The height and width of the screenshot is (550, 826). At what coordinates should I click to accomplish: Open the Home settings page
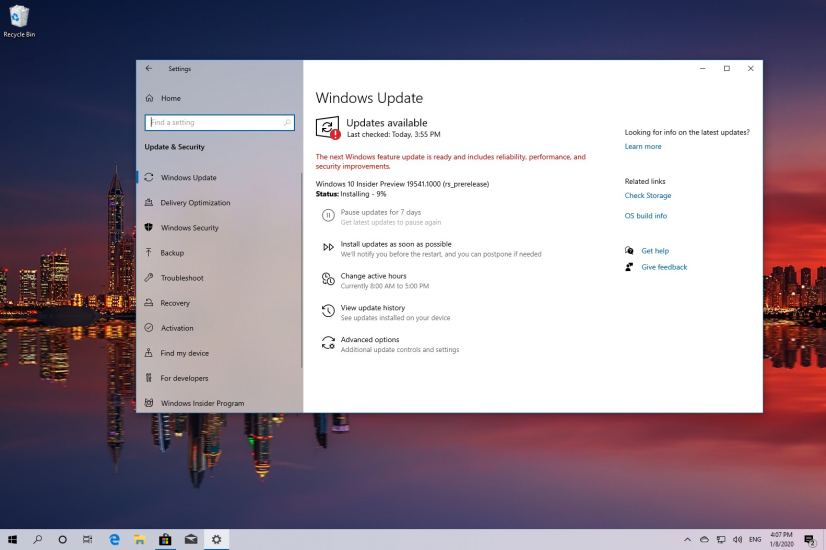(x=171, y=98)
